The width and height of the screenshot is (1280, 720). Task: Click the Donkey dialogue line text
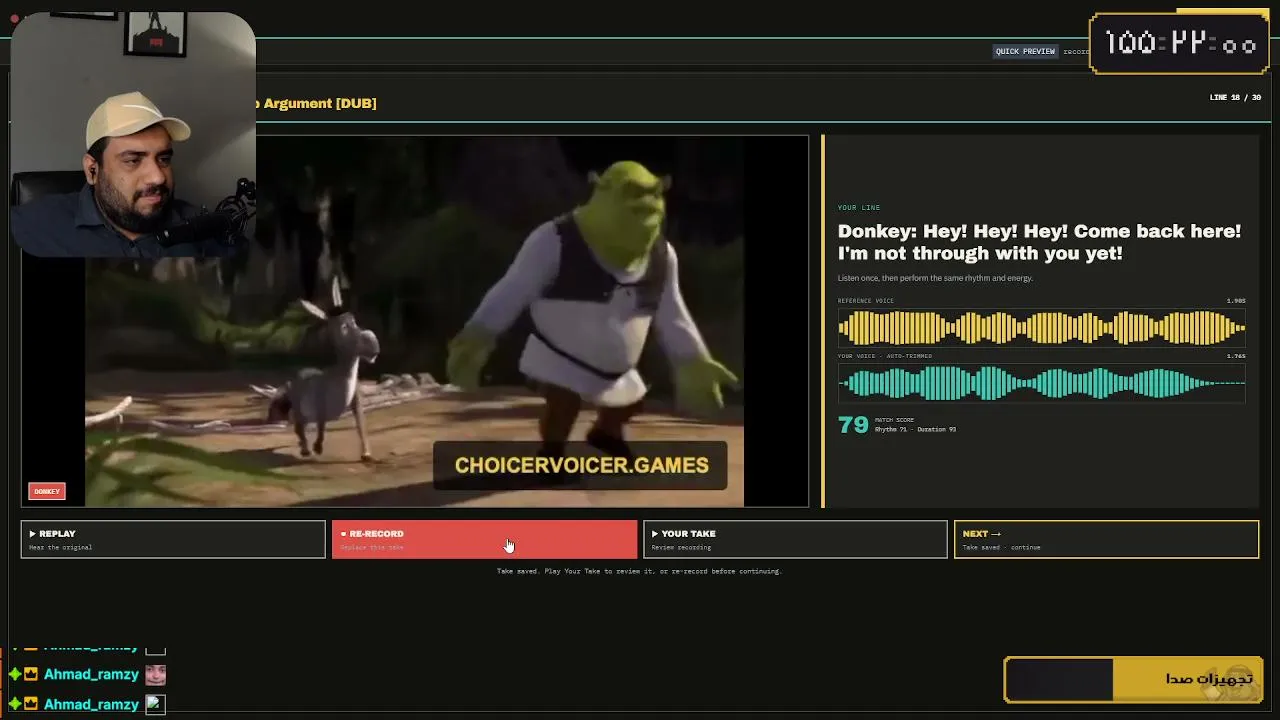point(1039,242)
